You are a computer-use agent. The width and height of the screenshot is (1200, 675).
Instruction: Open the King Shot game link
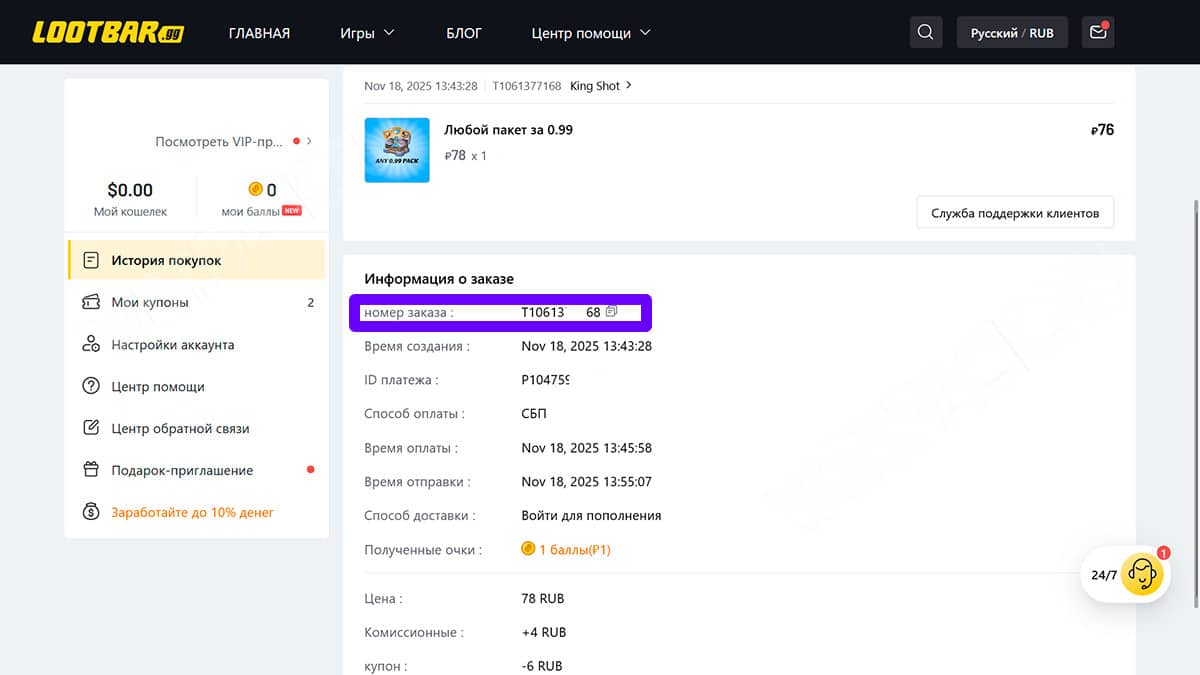point(600,86)
